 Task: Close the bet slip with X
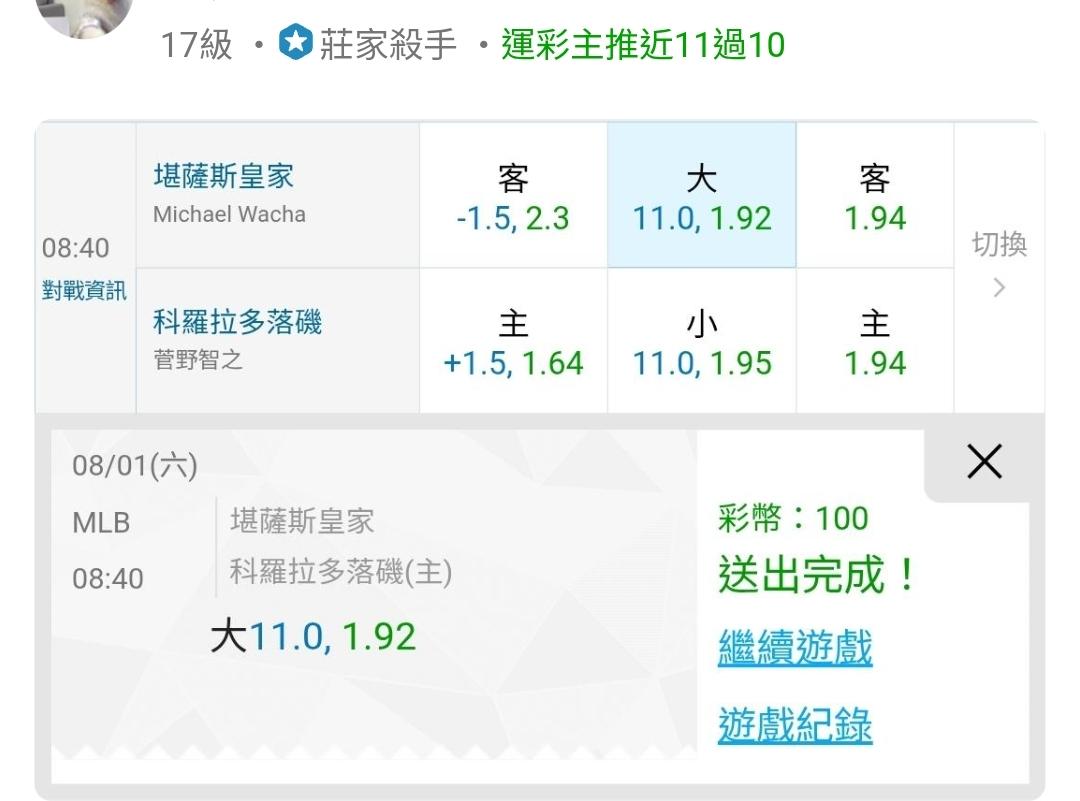(x=984, y=461)
